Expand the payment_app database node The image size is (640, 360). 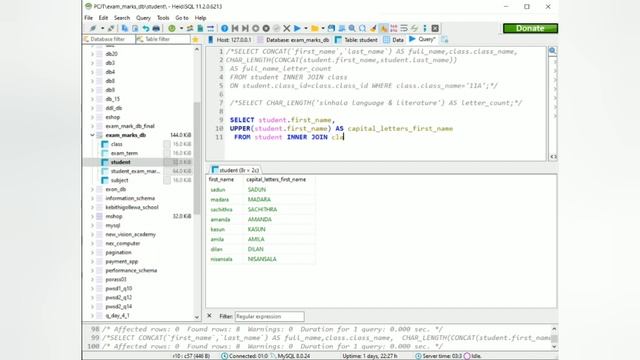[93, 262]
